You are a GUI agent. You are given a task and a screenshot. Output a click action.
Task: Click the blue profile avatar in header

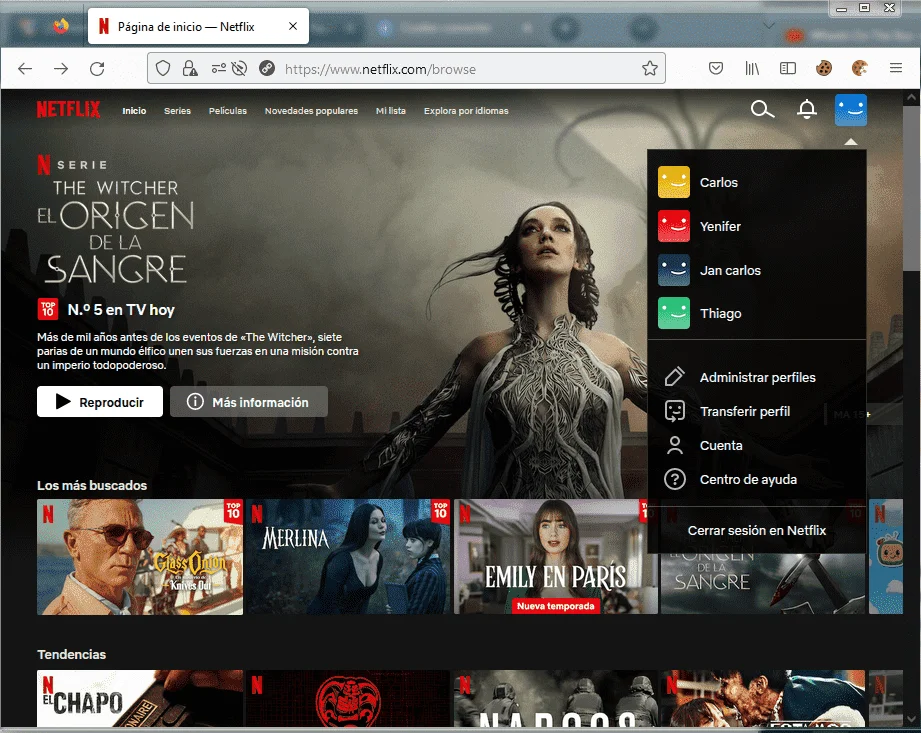(850, 110)
